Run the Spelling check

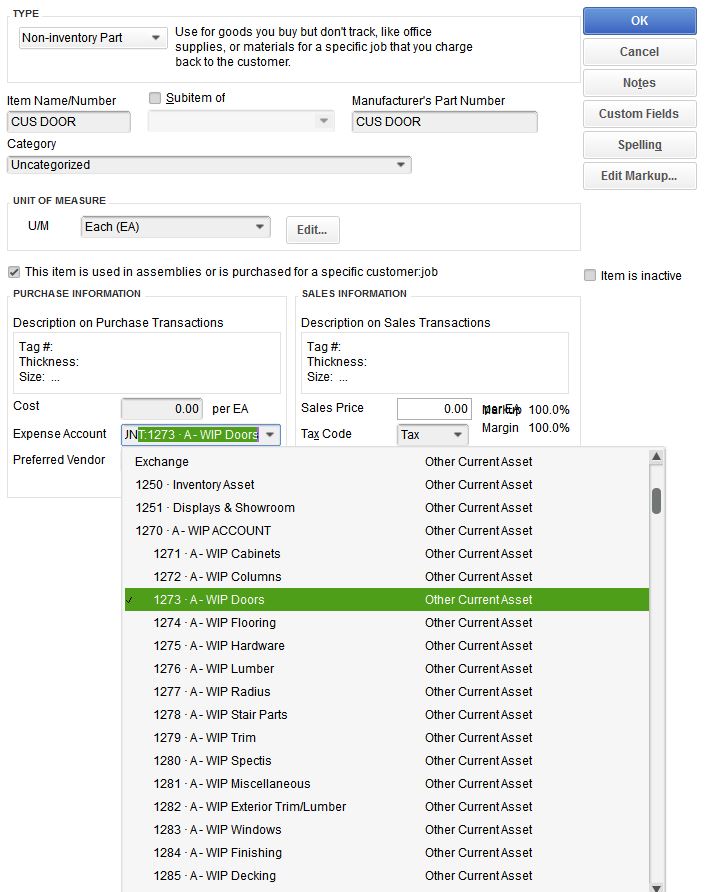639,145
